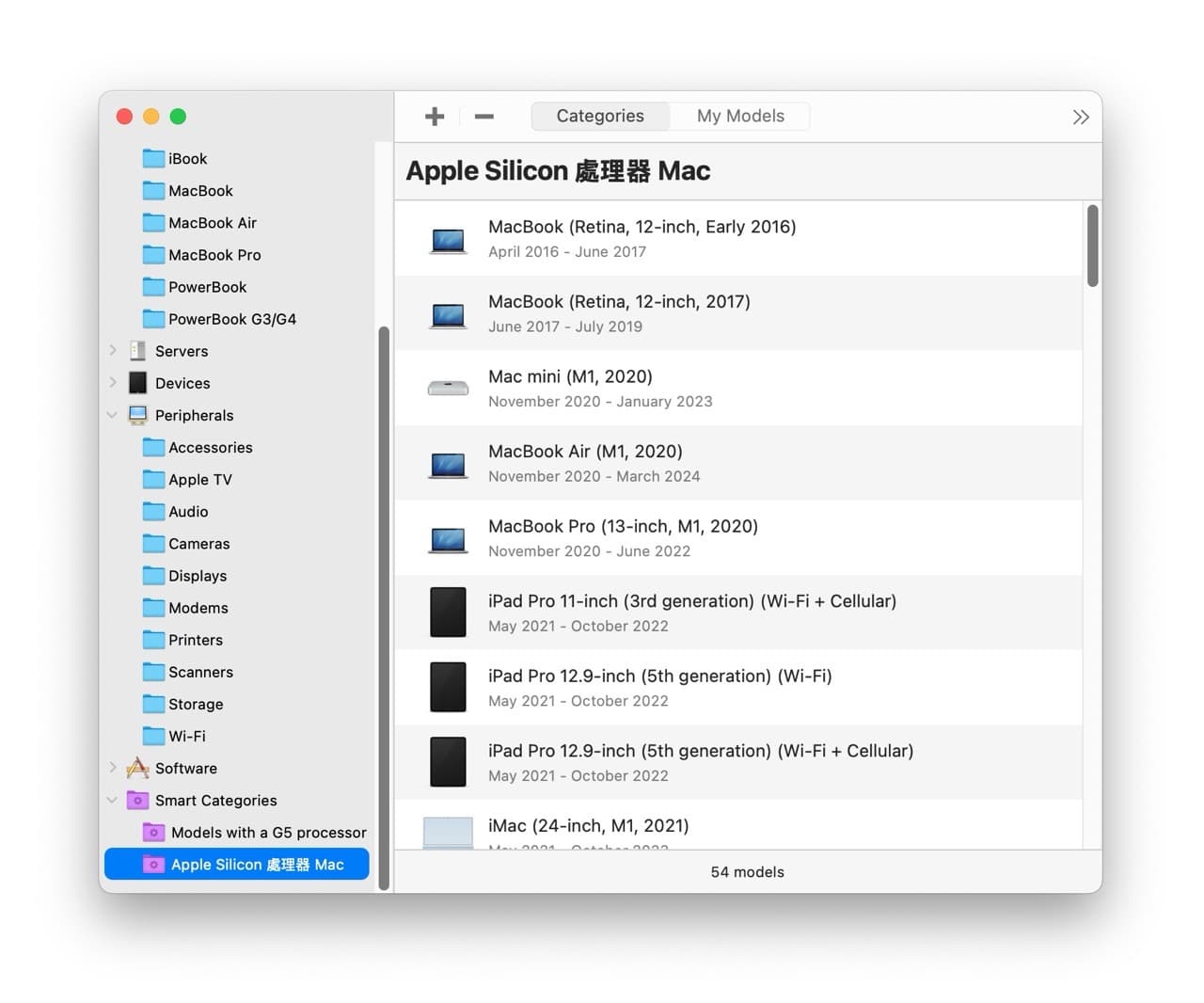Select iPad Pro 12.9-inch 5th generation Wi-Fi + Cellular
Viewport: 1204px width, 1003px height.
(x=738, y=762)
